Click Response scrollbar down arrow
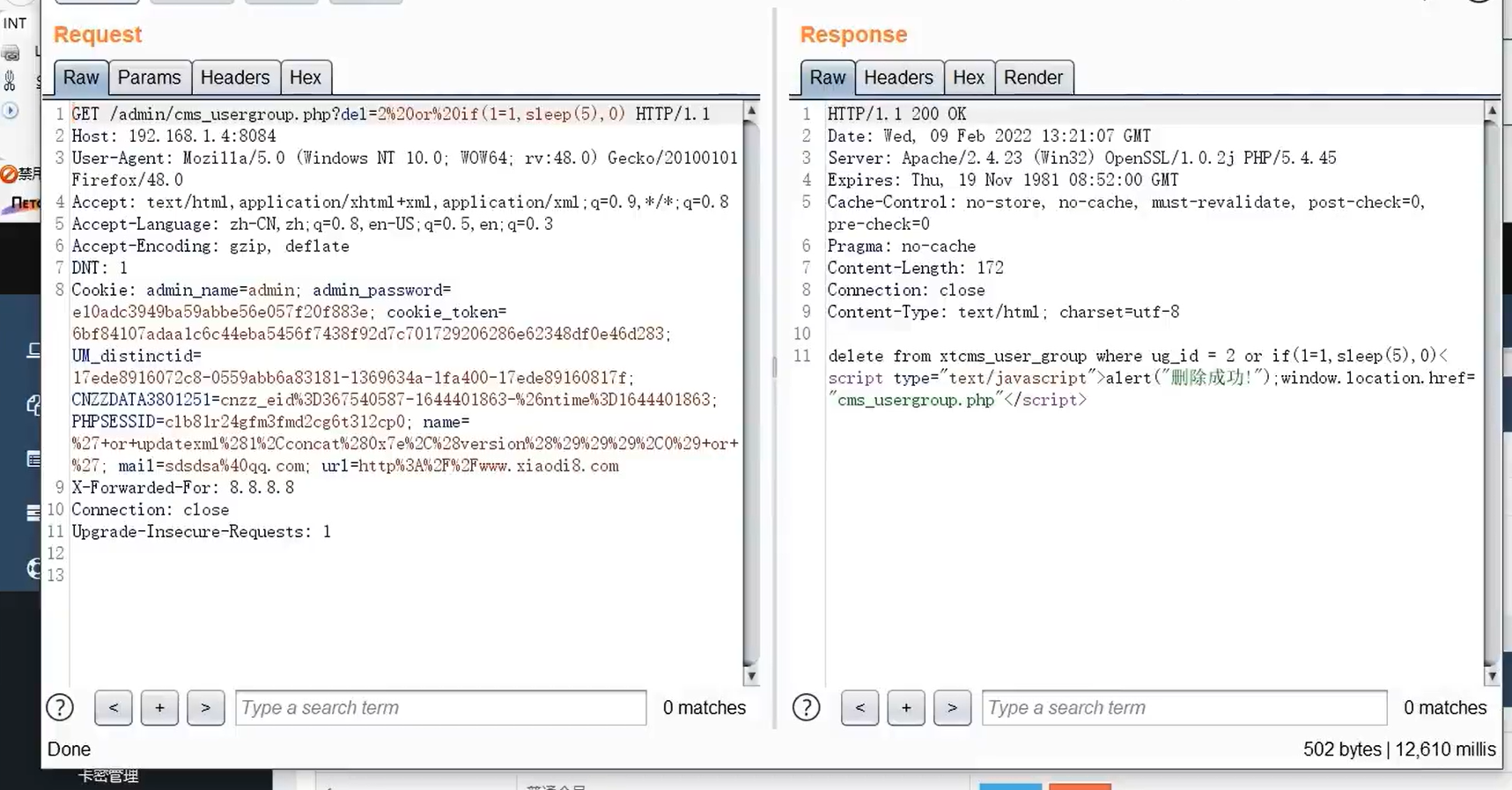The height and width of the screenshot is (790, 1512). tap(1492, 676)
